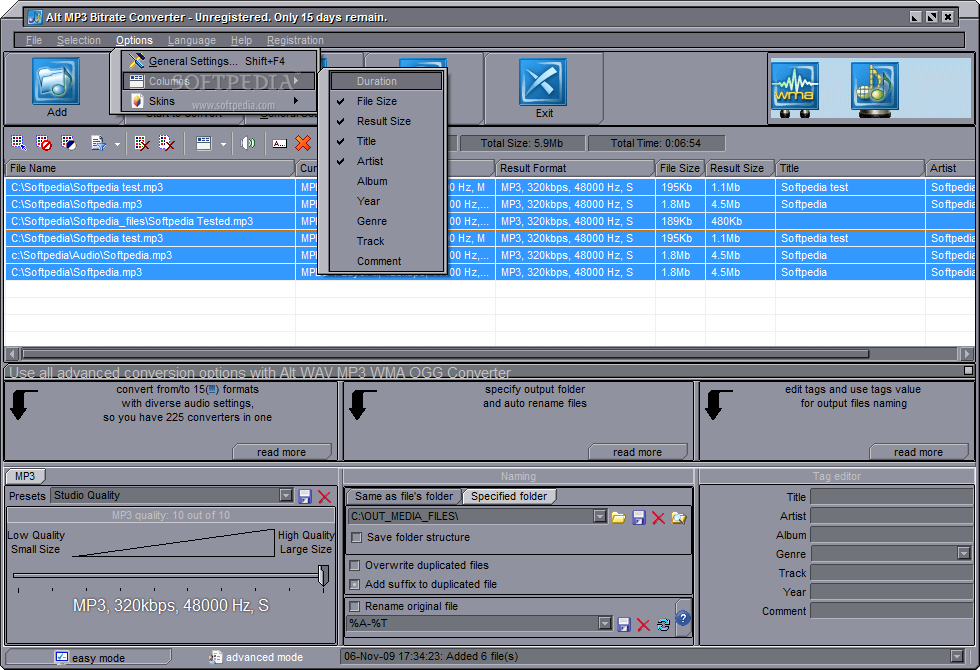Screen dimensions: 980x670
Task: Click the orange X clear list icon
Action: (x=303, y=143)
